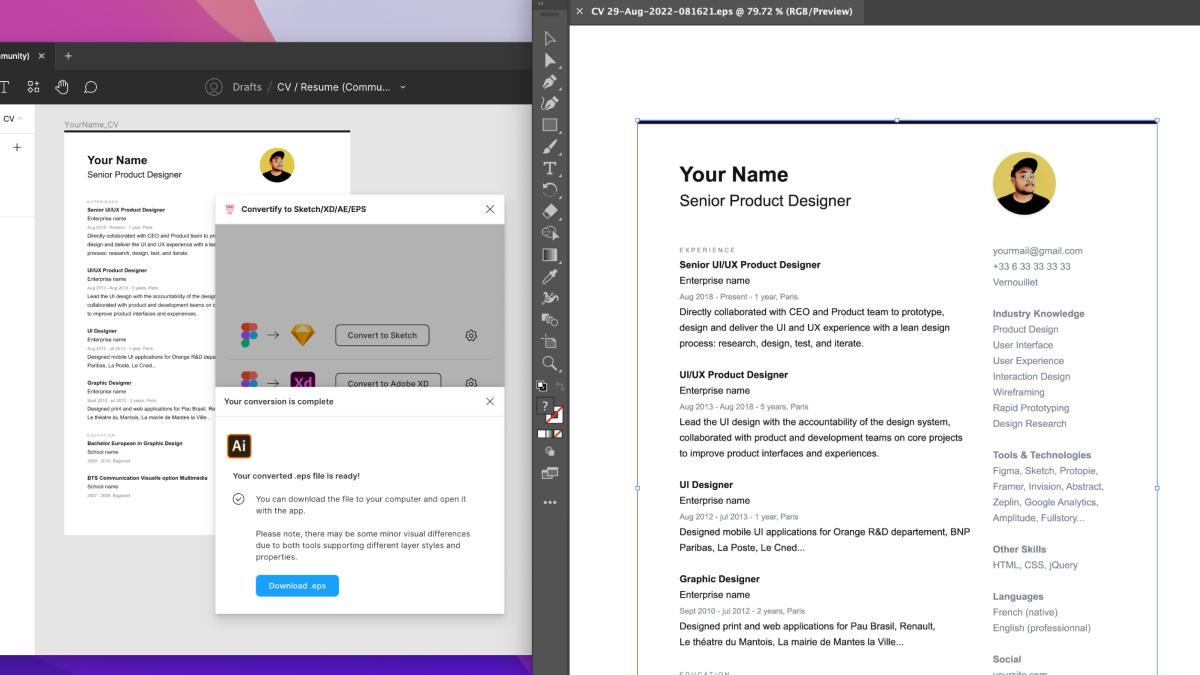The image size is (1200, 675).
Task: Open Edit Toolbar three-dots menu
Action: click(550, 502)
